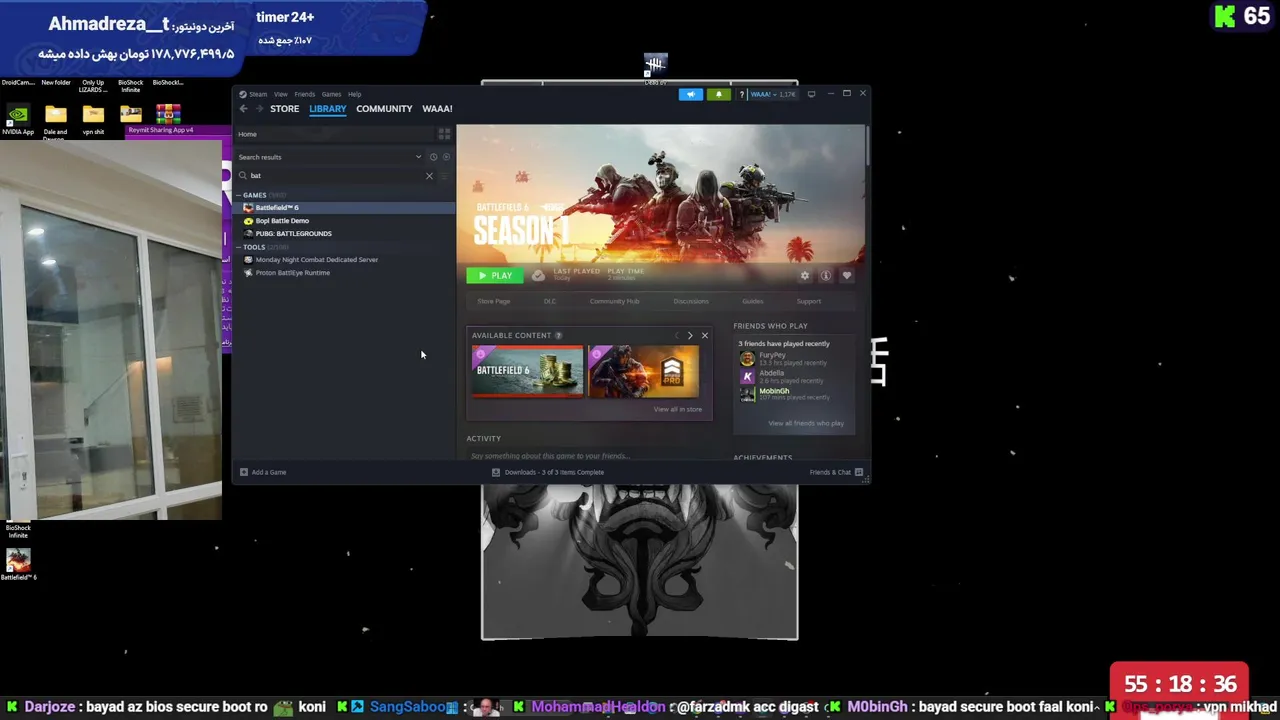Close the Available Content panel

click(x=704, y=336)
